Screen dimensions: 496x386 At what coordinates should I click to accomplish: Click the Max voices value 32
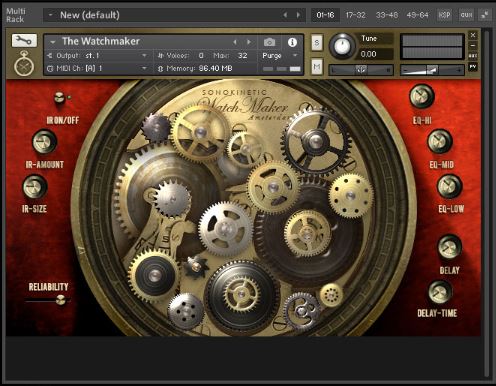pos(243,55)
